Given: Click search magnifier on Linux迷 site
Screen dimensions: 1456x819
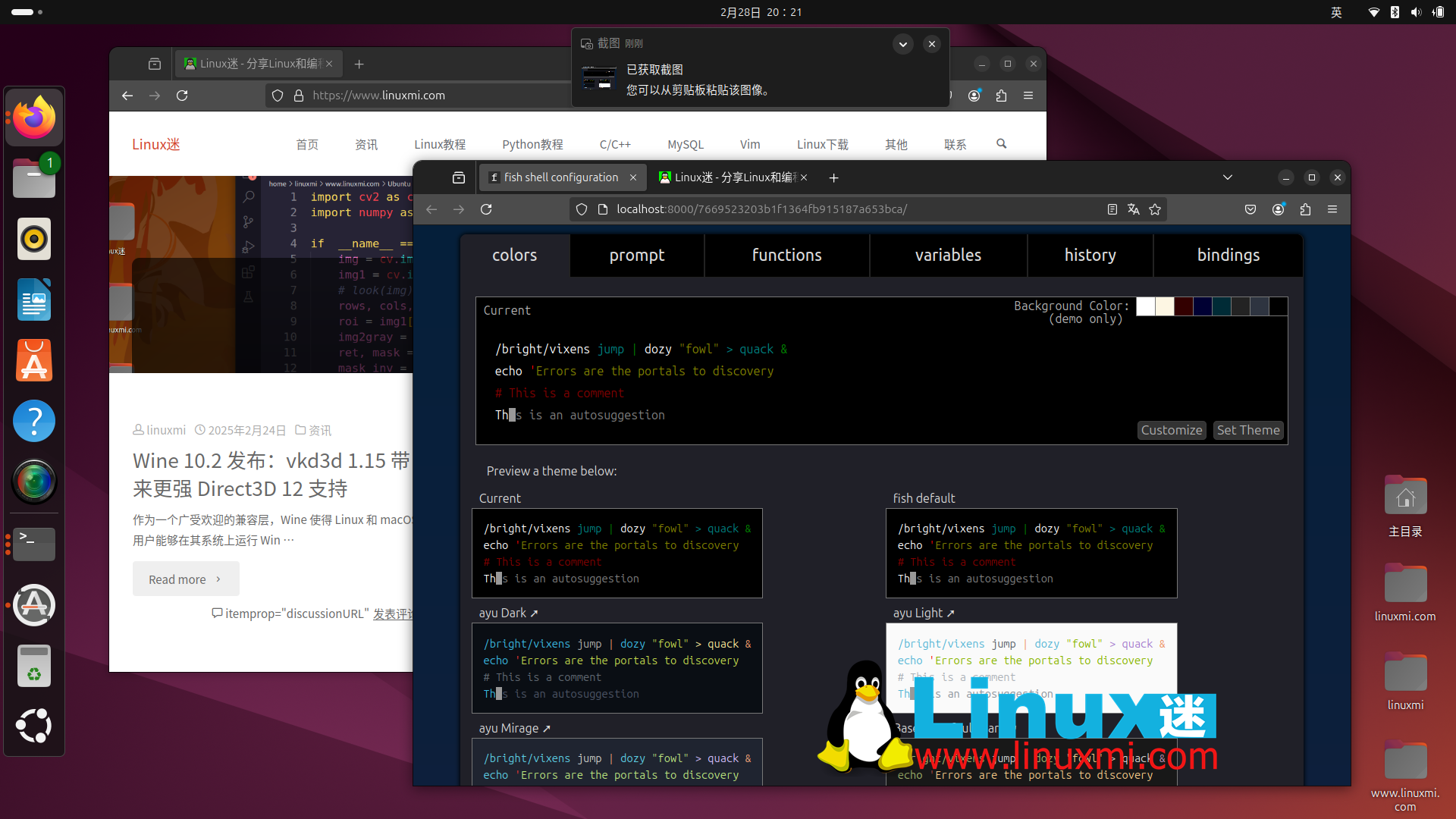Looking at the screenshot, I should pyautogui.click(x=1001, y=143).
